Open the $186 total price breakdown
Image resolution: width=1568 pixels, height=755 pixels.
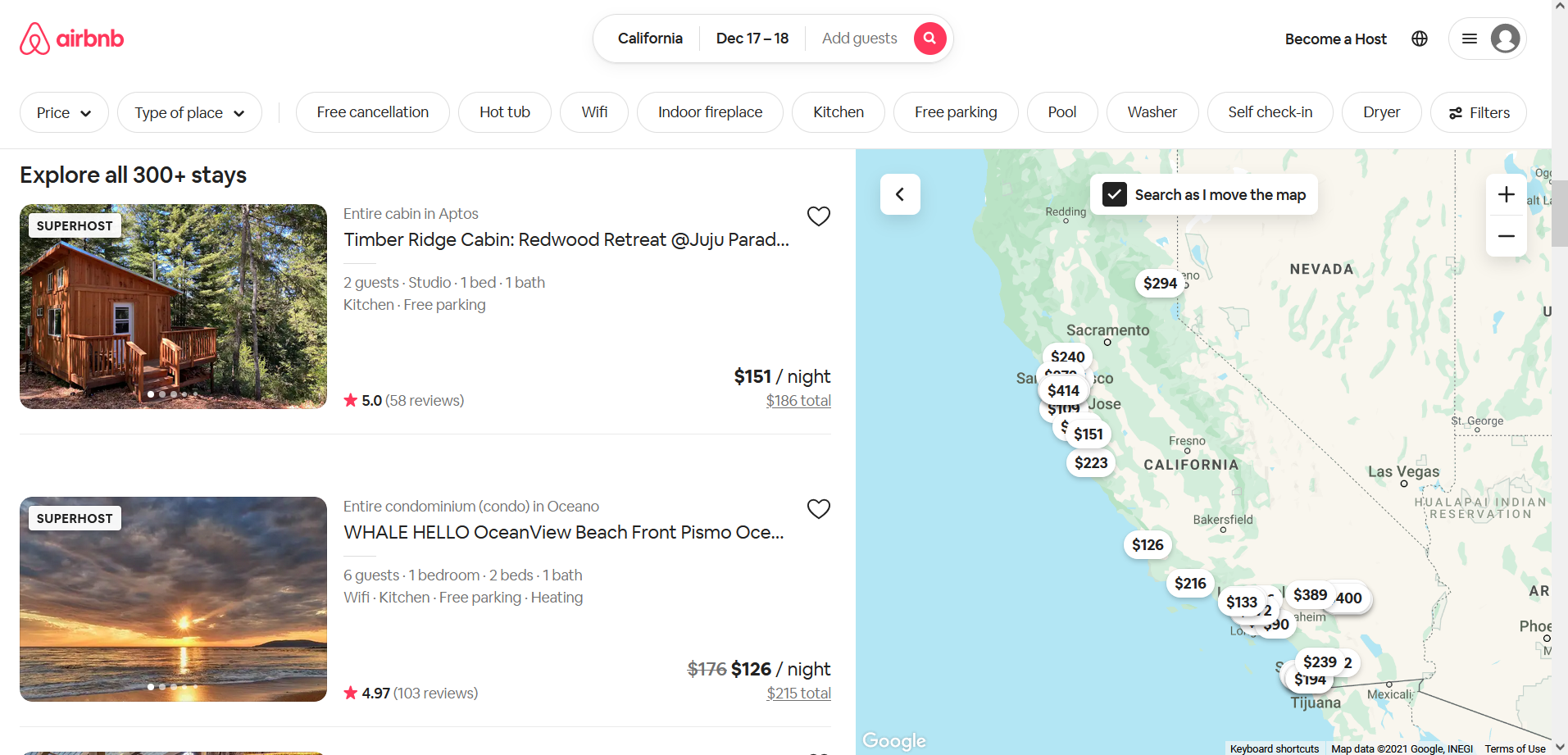tap(798, 400)
